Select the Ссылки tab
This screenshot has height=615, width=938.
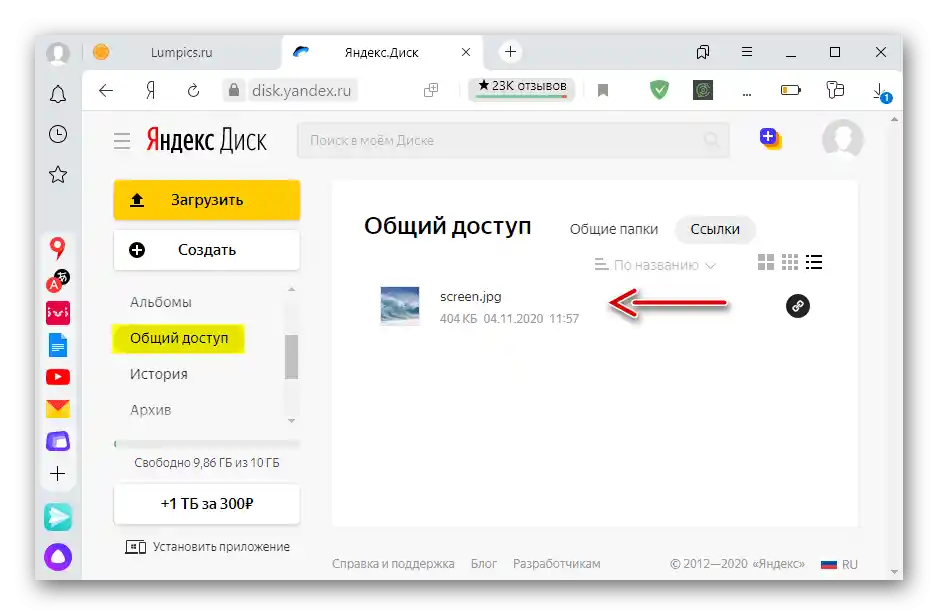pos(715,229)
